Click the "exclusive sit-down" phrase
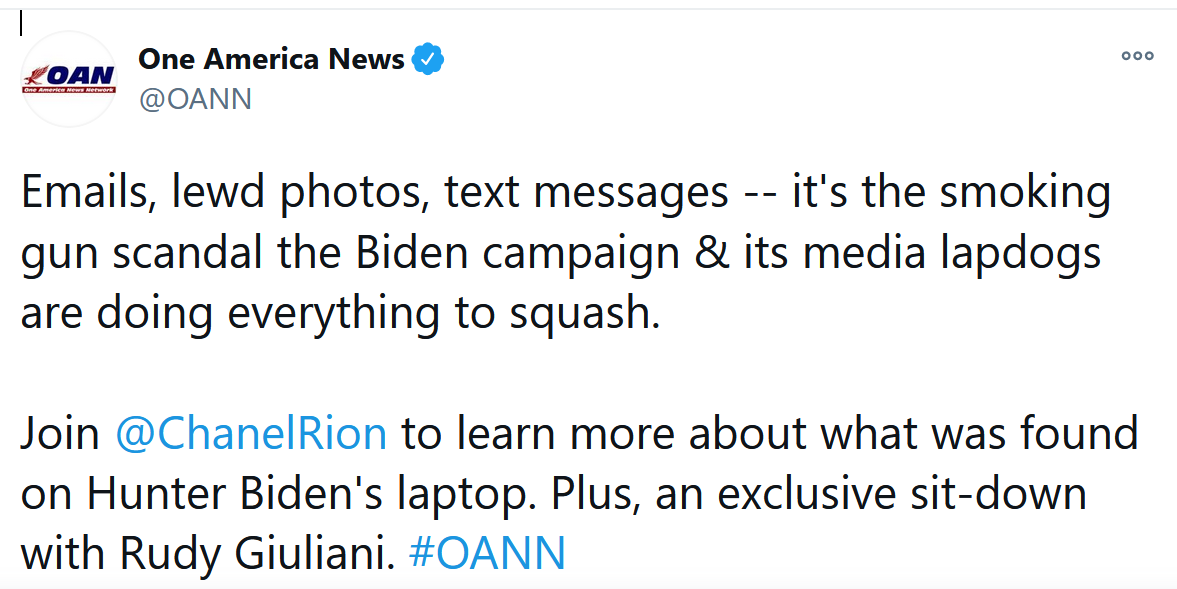The height and width of the screenshot is (589, 1177). pyautogui.click(x=902, y=493)
